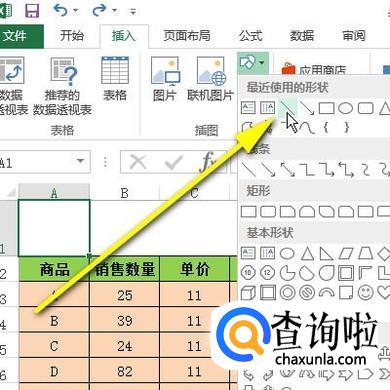
Task: Select the arrow line shape in recent shapes
Action: pyautogui.click(x=307, y=108)
